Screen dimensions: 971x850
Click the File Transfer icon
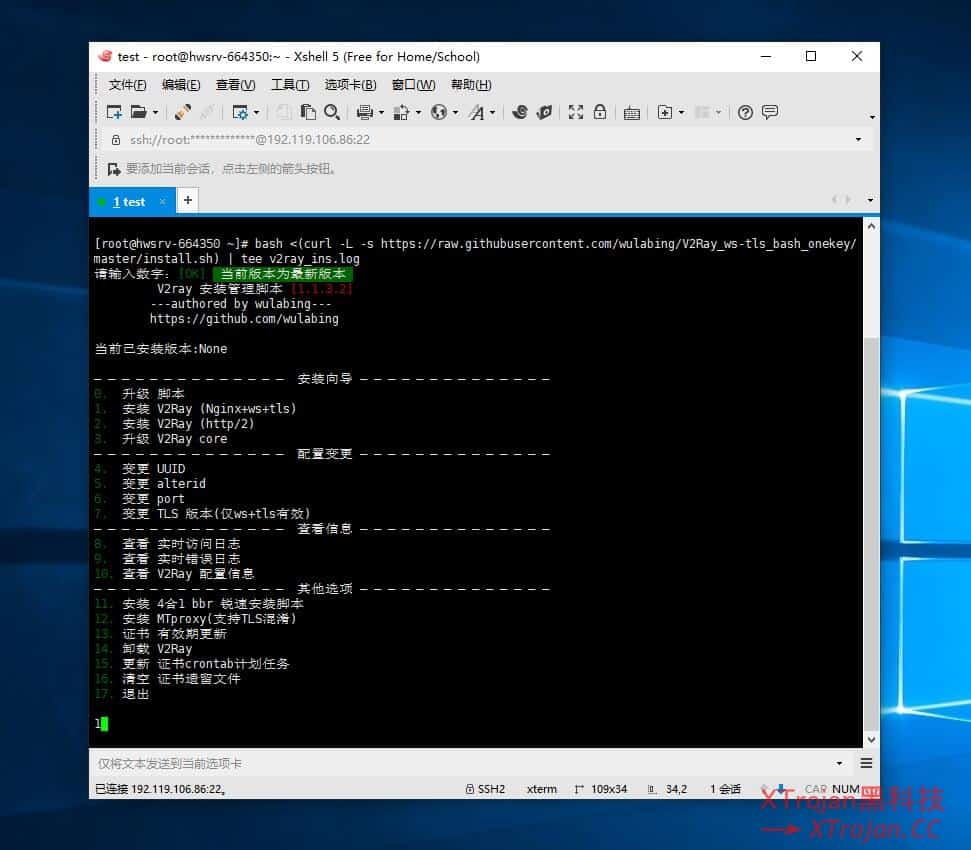click(401, 112)
